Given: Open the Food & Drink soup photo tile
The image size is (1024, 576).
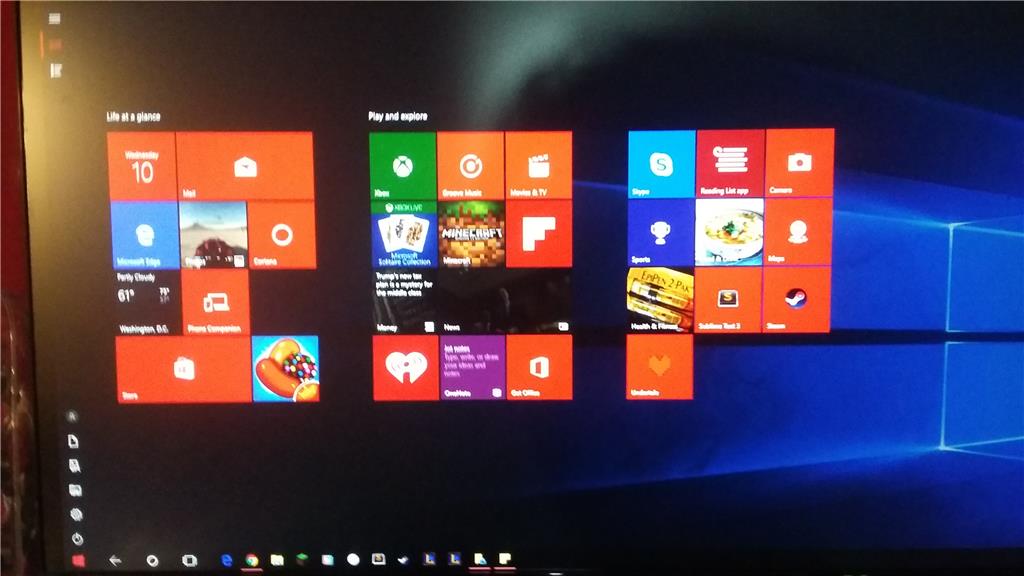Looking at the screenshot, I should [729, 232].
